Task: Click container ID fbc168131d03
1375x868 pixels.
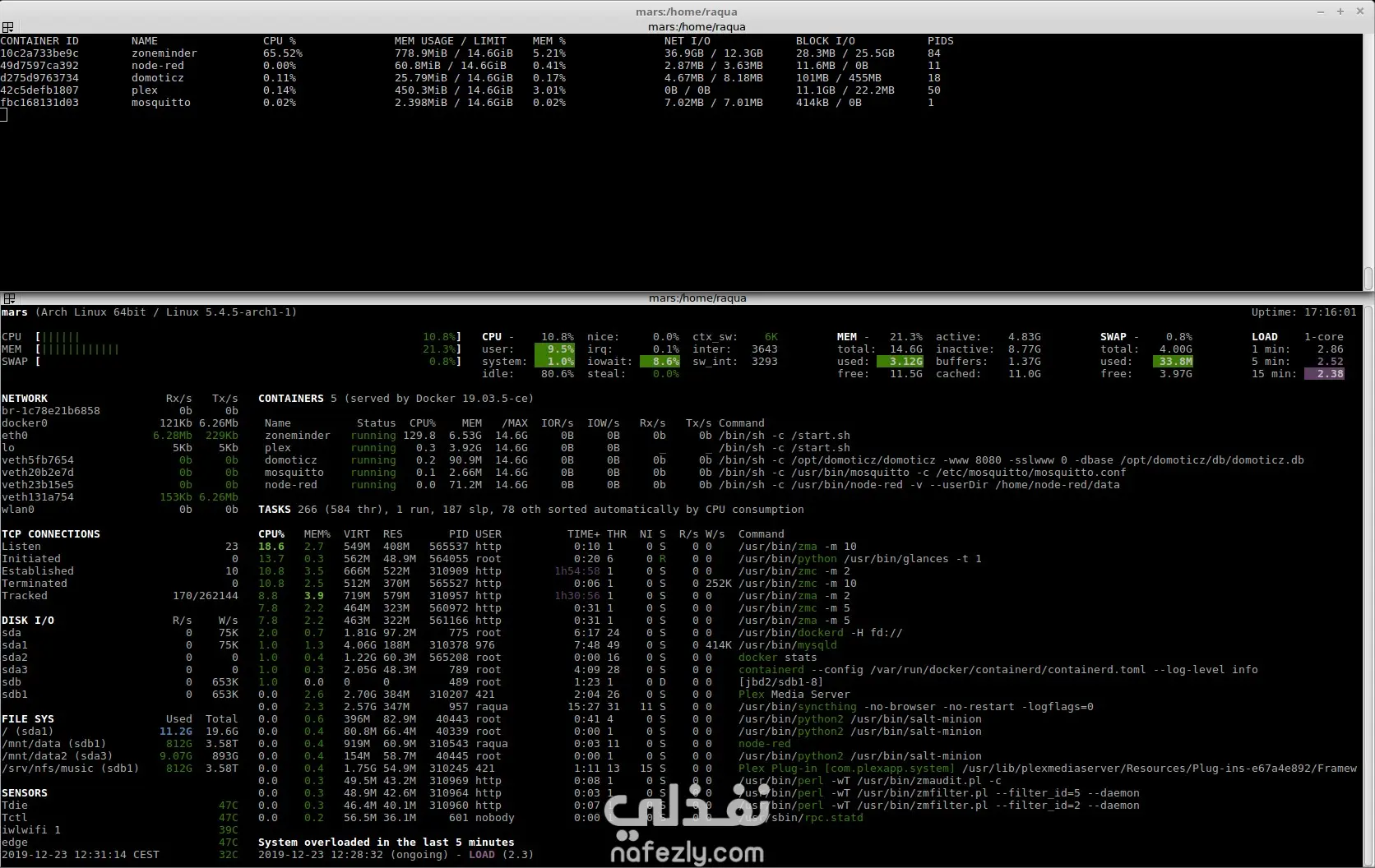Action: pyautogui.click(x=39, y=103)
